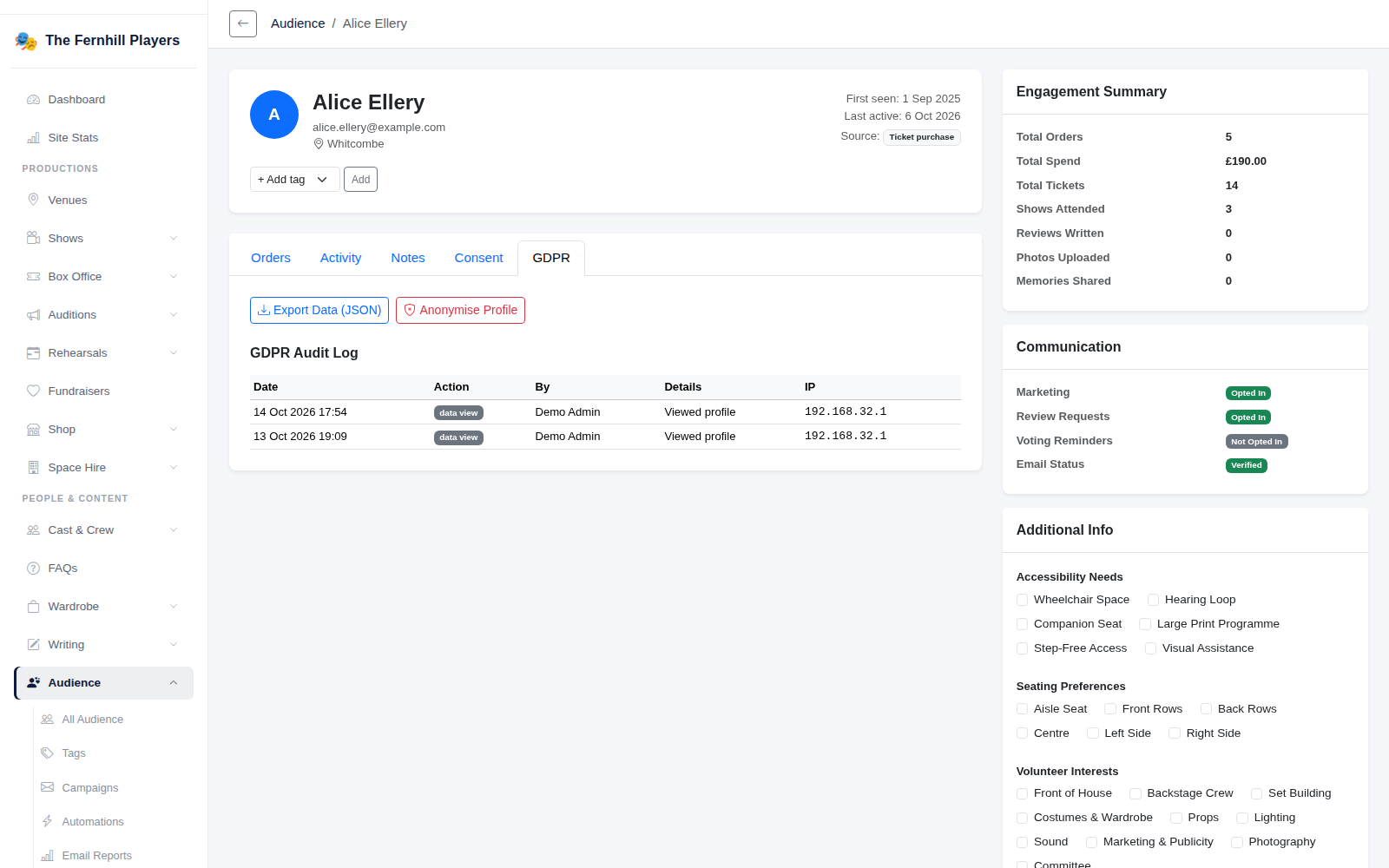Click the FAQs question mark icon
Viewport: 1389px width, 868px height.
click(x=33, y=568)
